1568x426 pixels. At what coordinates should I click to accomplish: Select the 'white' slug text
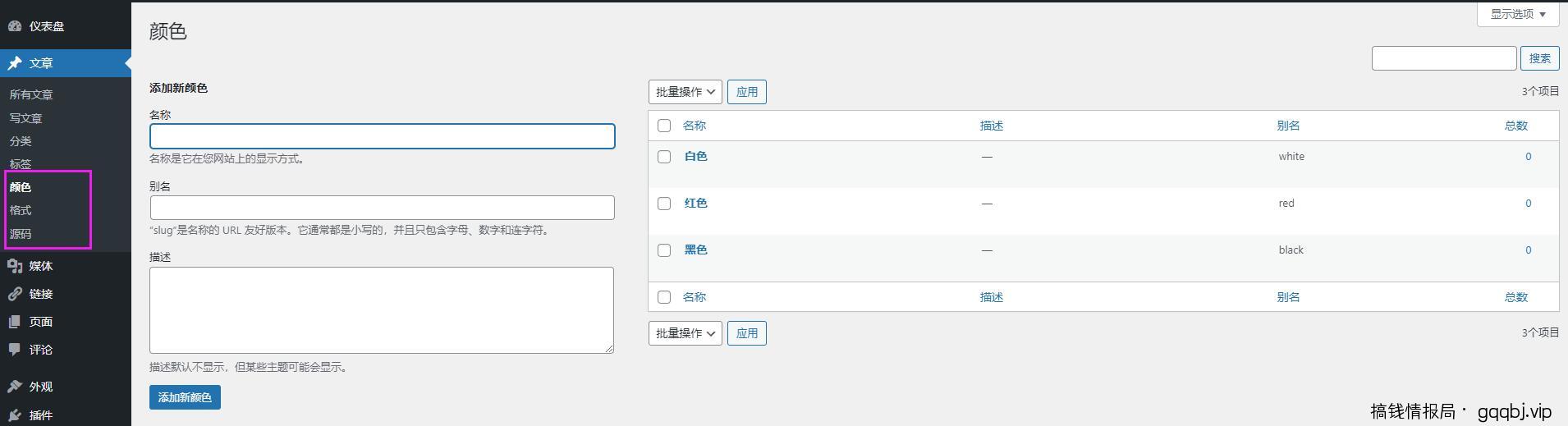1291,156
